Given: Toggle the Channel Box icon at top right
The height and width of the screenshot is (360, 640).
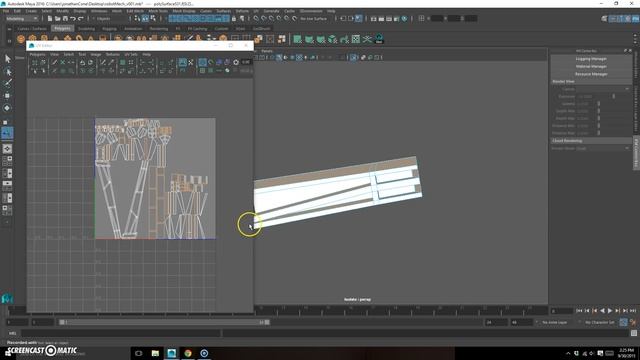Looking at the screenshot, I should click(x=636, y=18).
